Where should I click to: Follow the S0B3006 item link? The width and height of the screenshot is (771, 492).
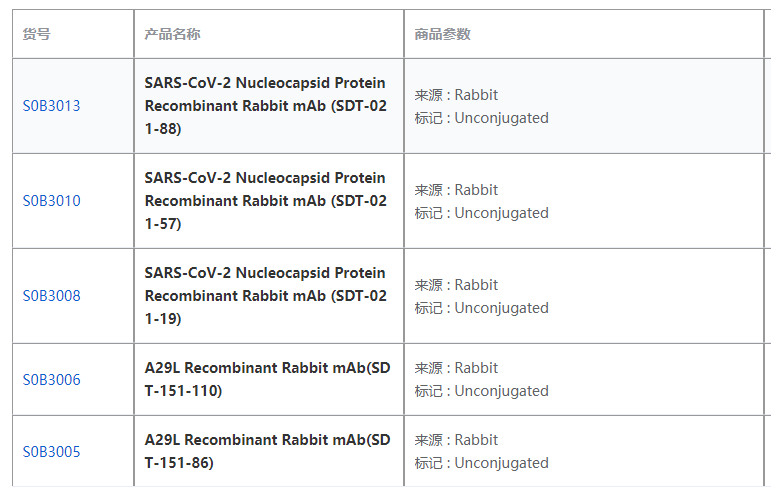52,380
